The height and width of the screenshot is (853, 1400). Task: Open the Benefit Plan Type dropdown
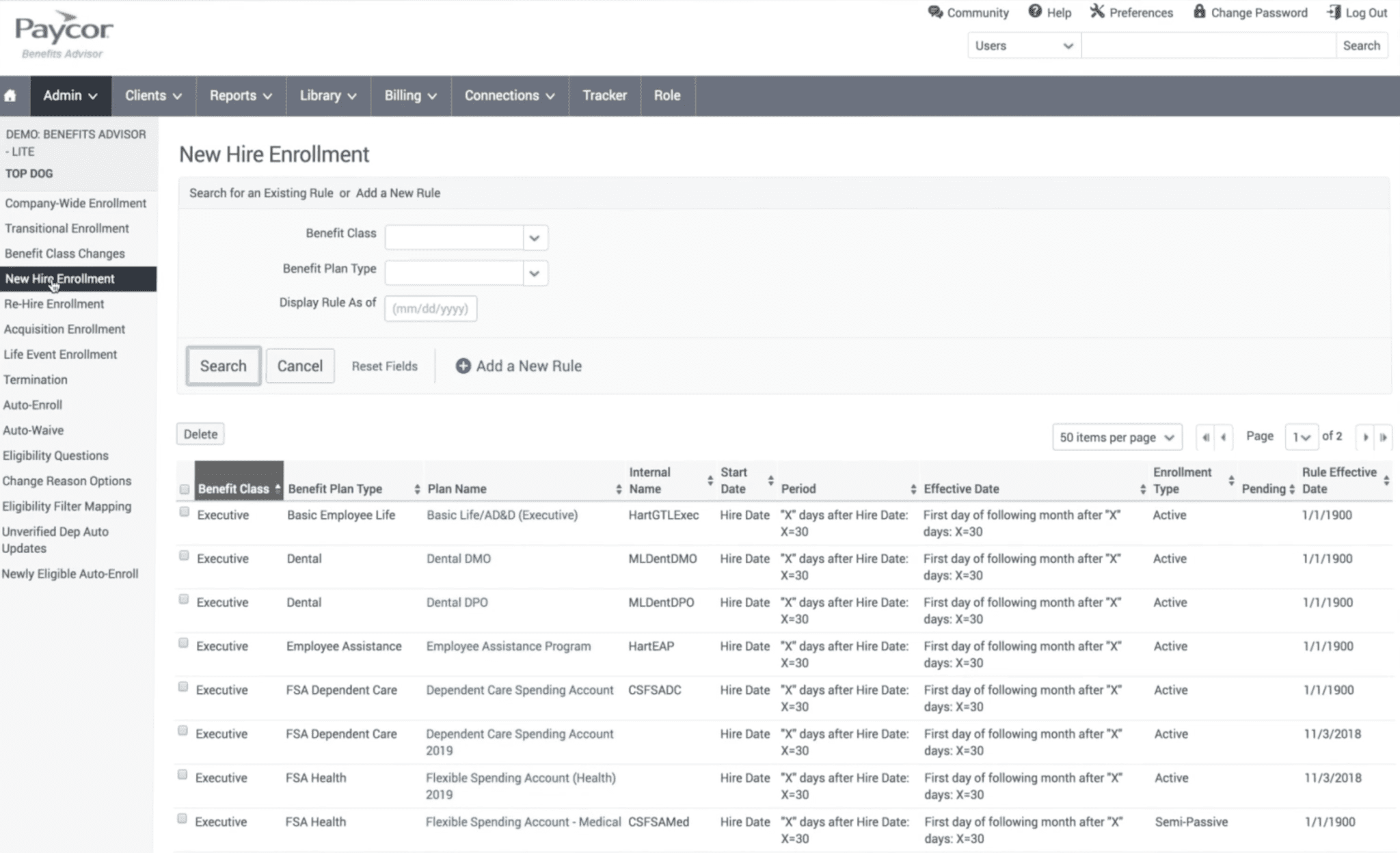pos(533,273)
